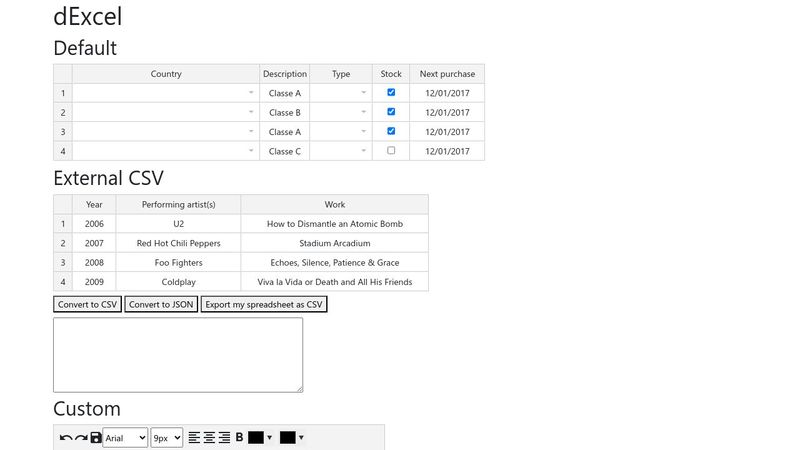Center align text in toolbar
800x450 pixels.
pyautogui.click(x=209, y=438)
